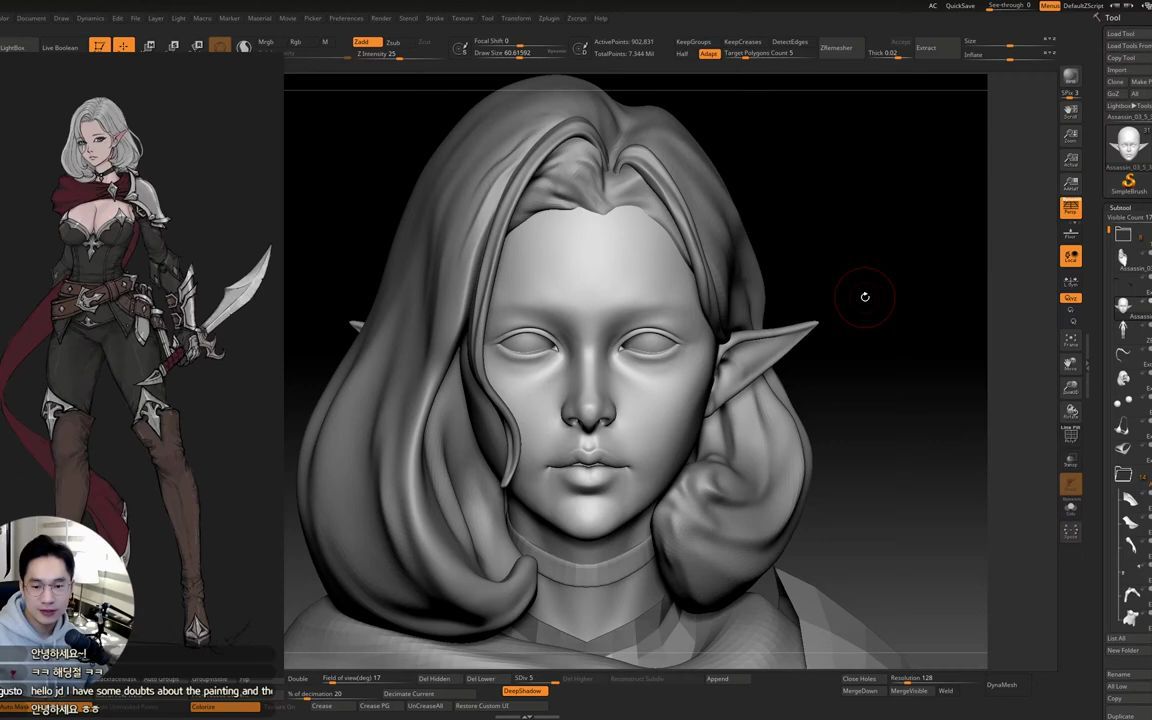Enable Zsub sculpt mode
Screen dimensions: 1152x720
point(394,42)
